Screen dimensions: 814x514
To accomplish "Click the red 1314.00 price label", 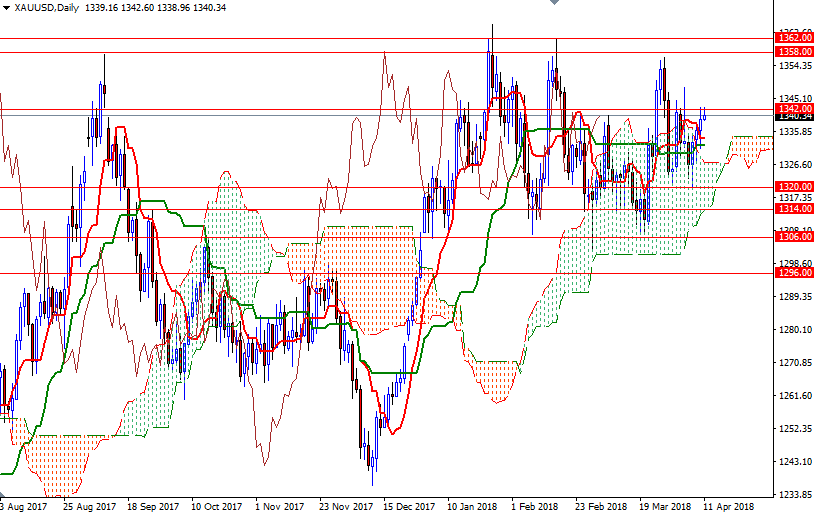I will [x=793, y=209].
